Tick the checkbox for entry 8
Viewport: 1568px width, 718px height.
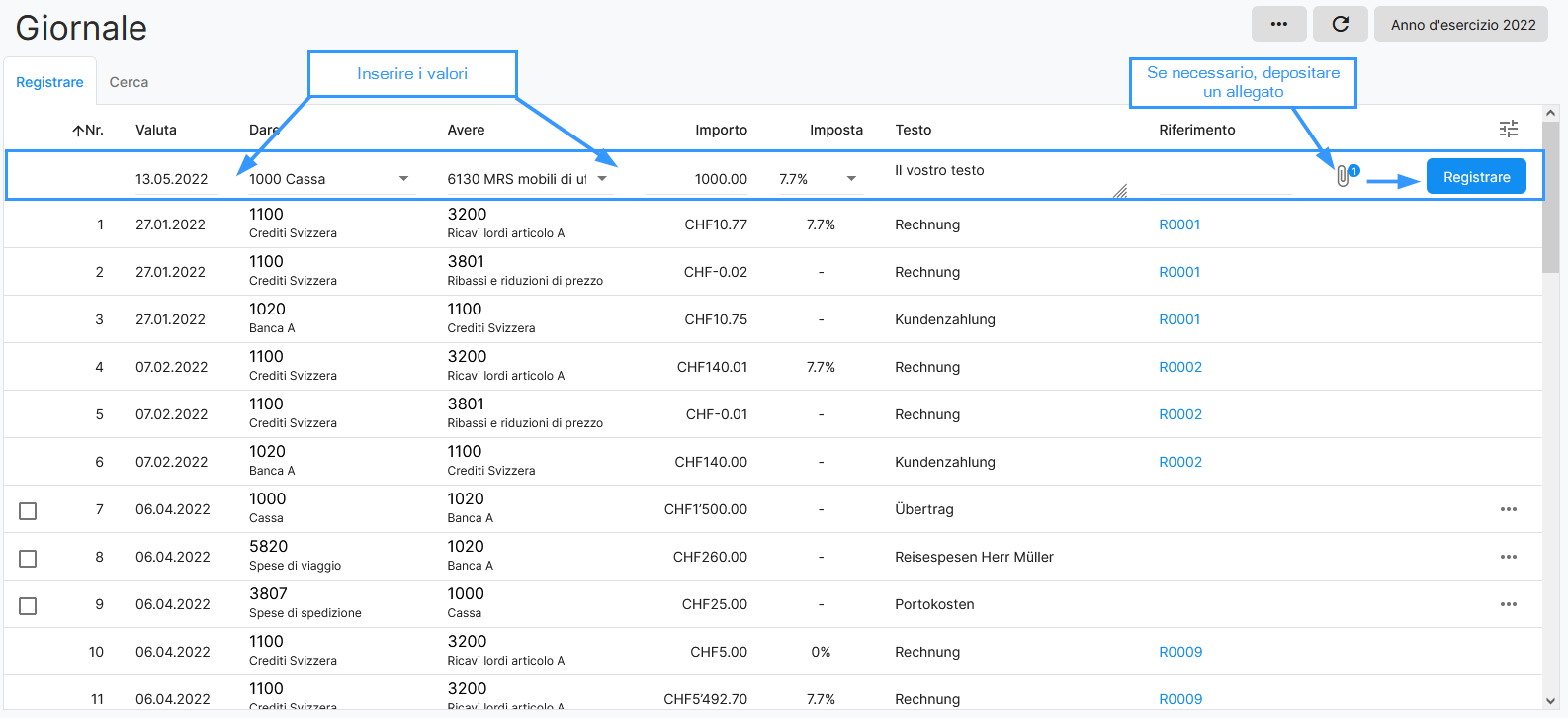tap(28, 558)
